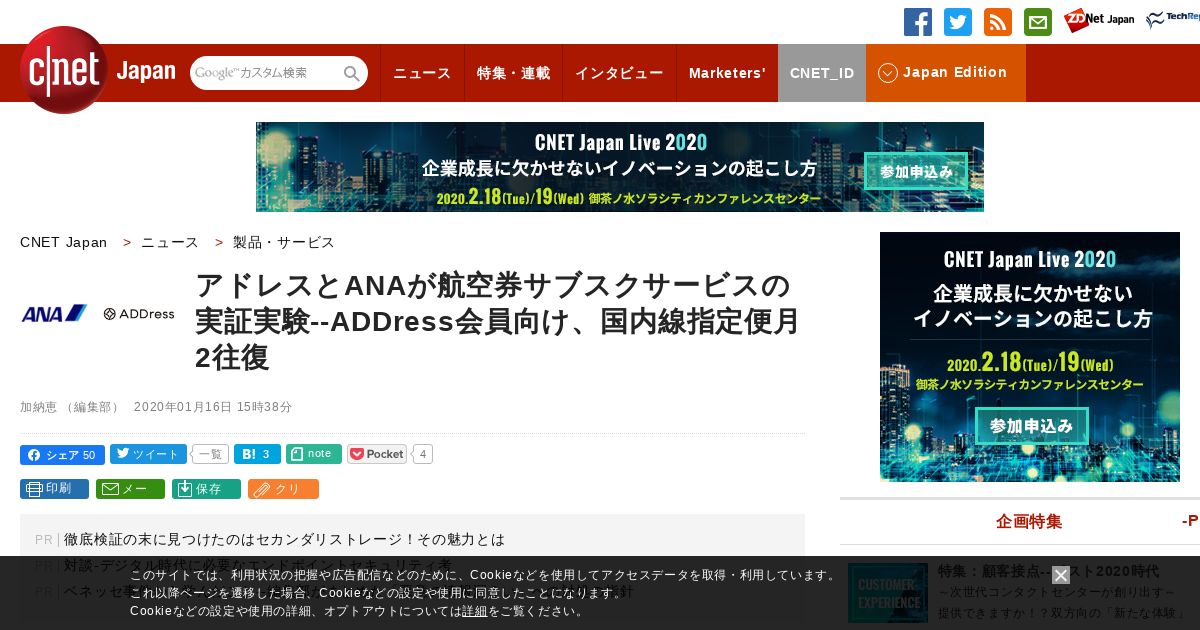The image size is (1200, 630).
Task: Open 特集：顧客接点 sidebar article link
Action: [x=1048, y=571]
